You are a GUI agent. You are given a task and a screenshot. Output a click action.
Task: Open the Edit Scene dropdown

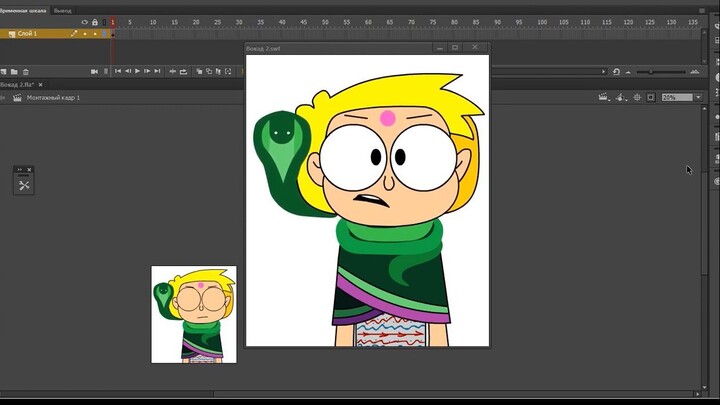(x=604, y=97)
